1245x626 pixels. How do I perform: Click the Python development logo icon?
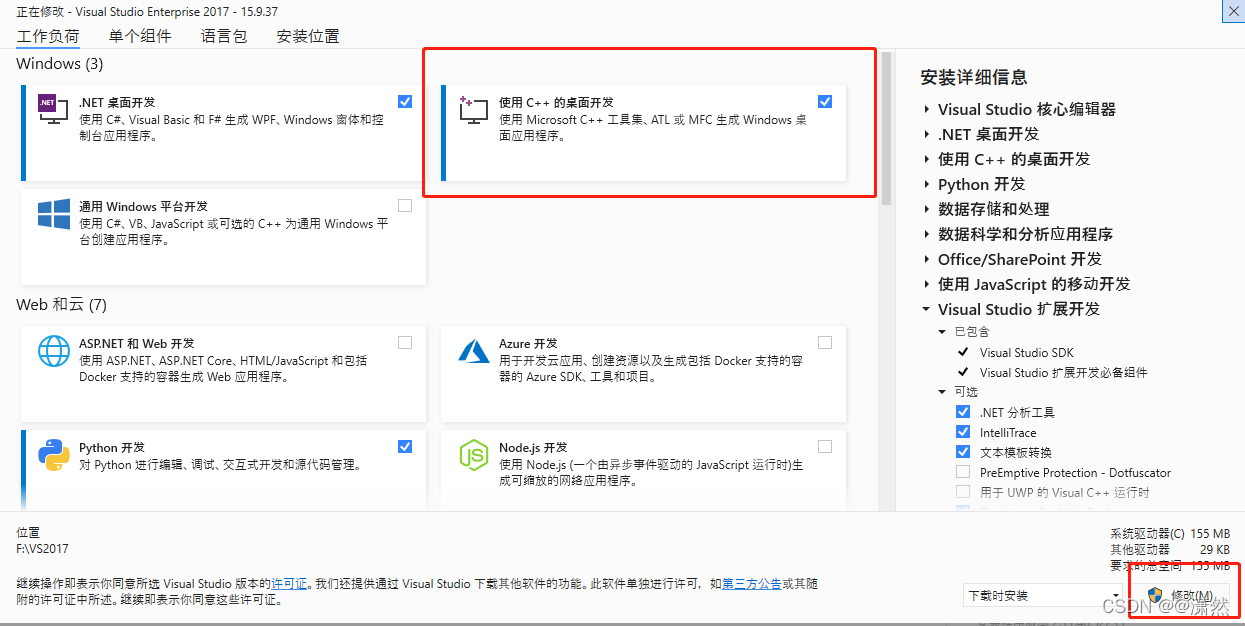[53, 455]
